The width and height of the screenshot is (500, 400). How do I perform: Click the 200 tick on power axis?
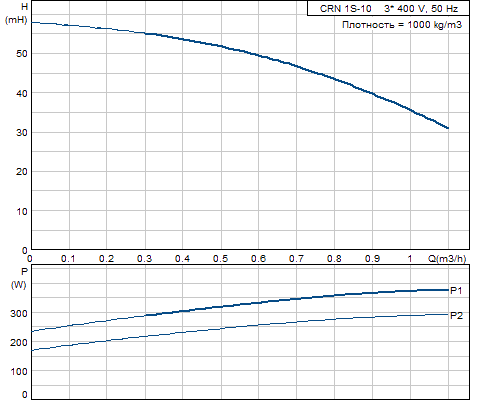(x=19, y=343)
